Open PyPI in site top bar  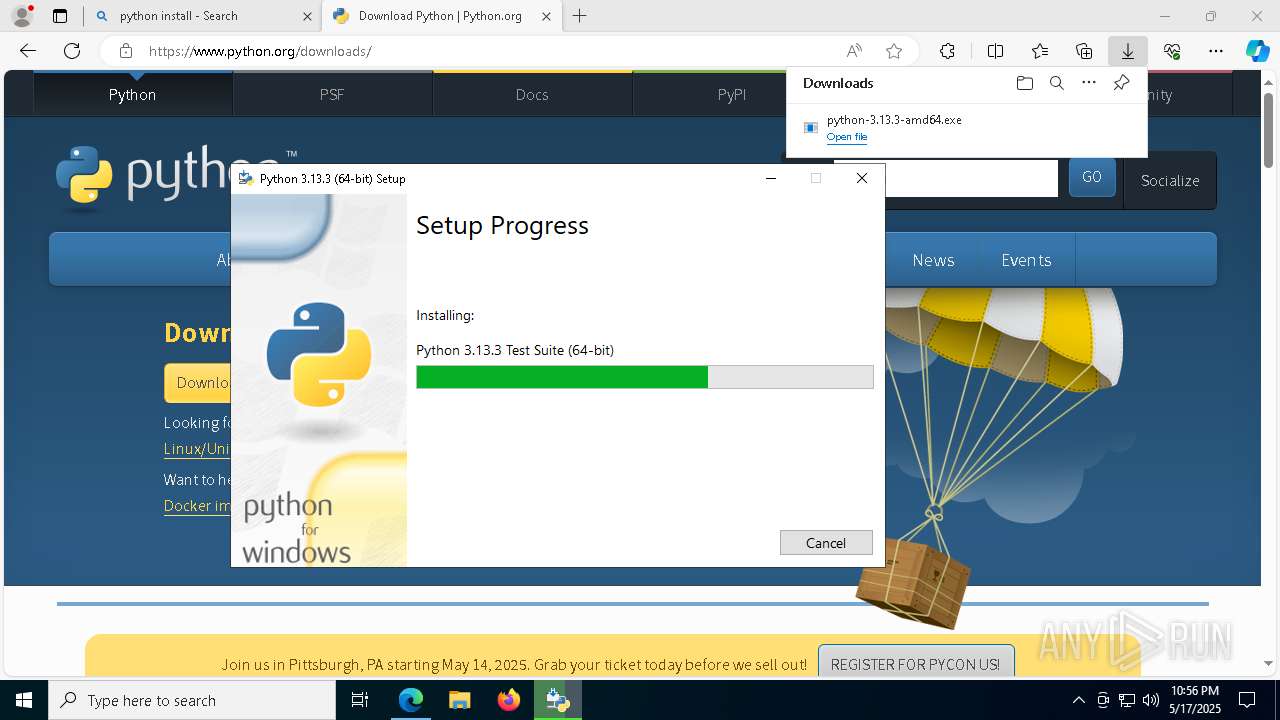coord(732,94)
